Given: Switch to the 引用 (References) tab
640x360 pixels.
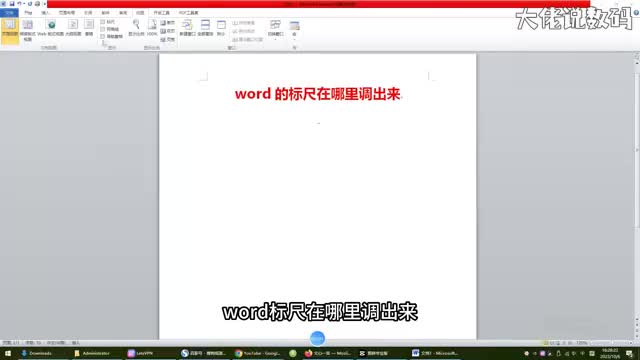Looking at the screenshot, I should (88, 13).
